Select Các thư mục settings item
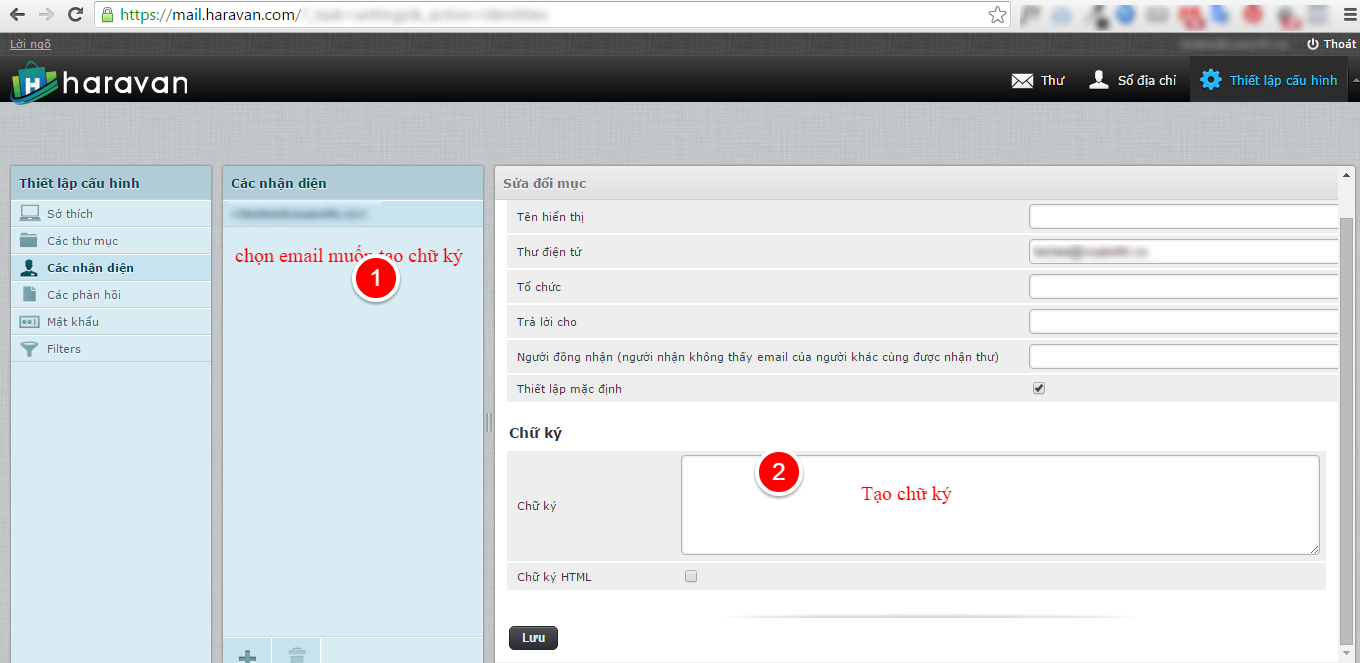Image resolution: width=1360 pixels, height=663 pixels. (112, 241)
